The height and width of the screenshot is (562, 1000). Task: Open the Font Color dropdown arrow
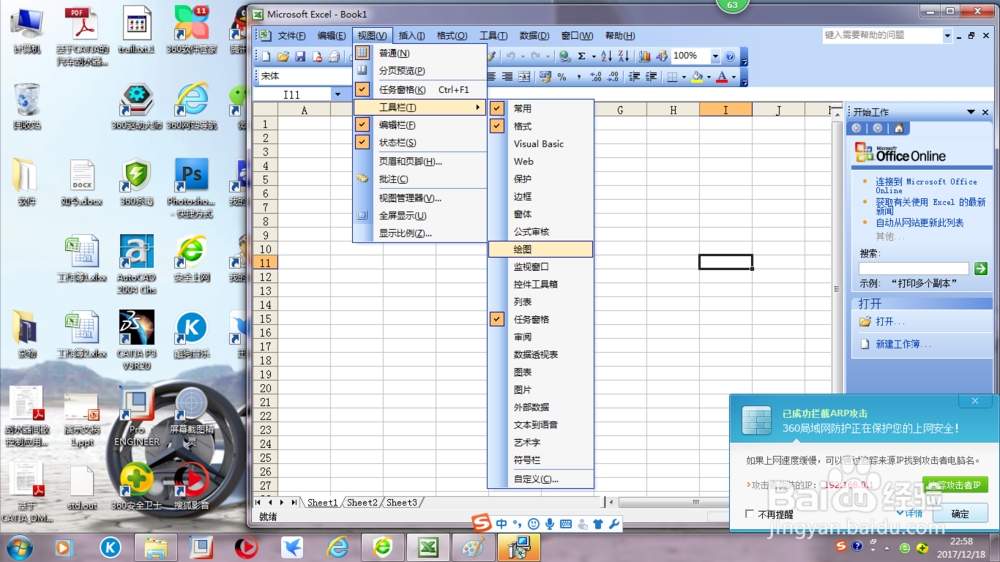(733, 77)
